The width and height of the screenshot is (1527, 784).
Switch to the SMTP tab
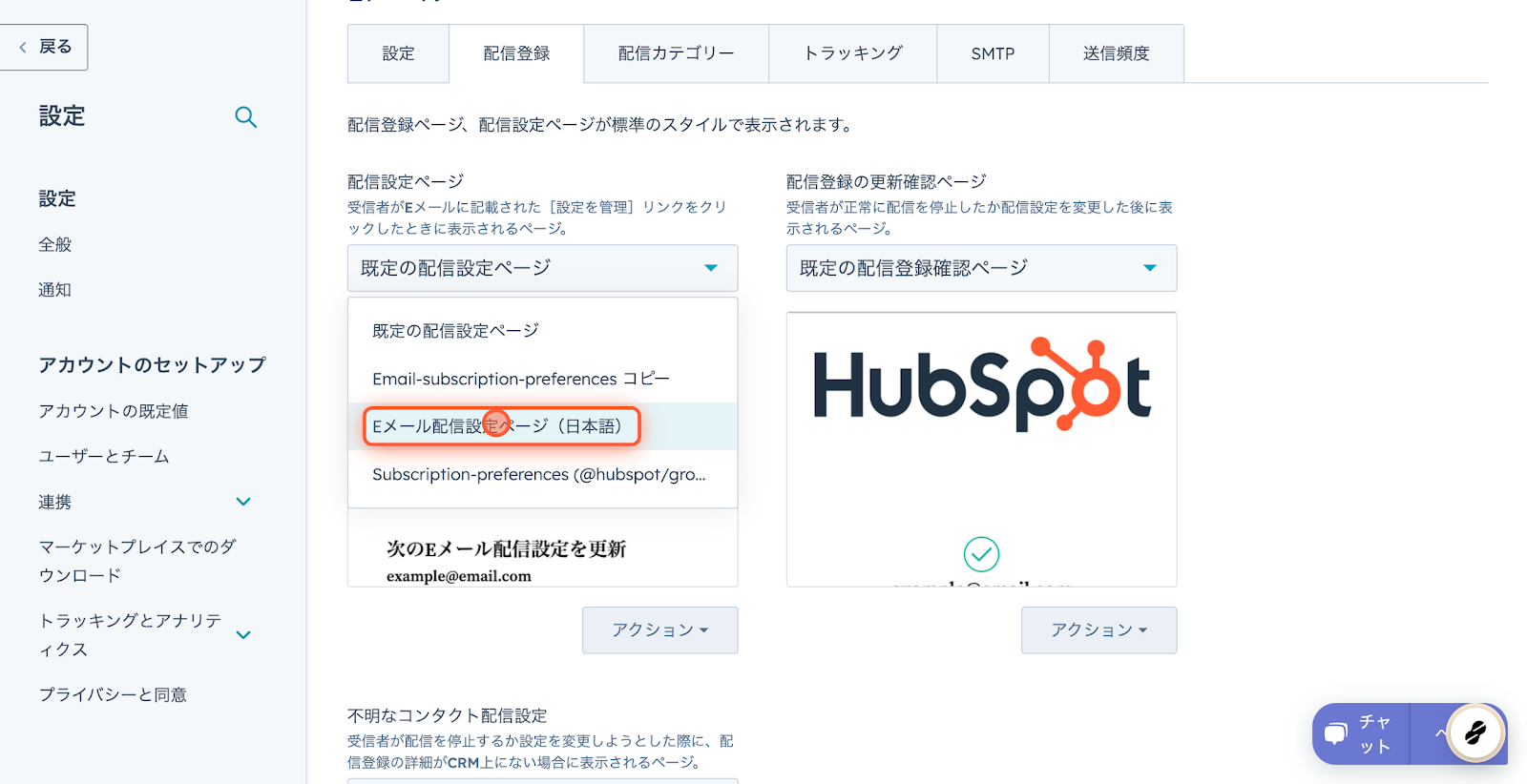(x=993, y=53)
